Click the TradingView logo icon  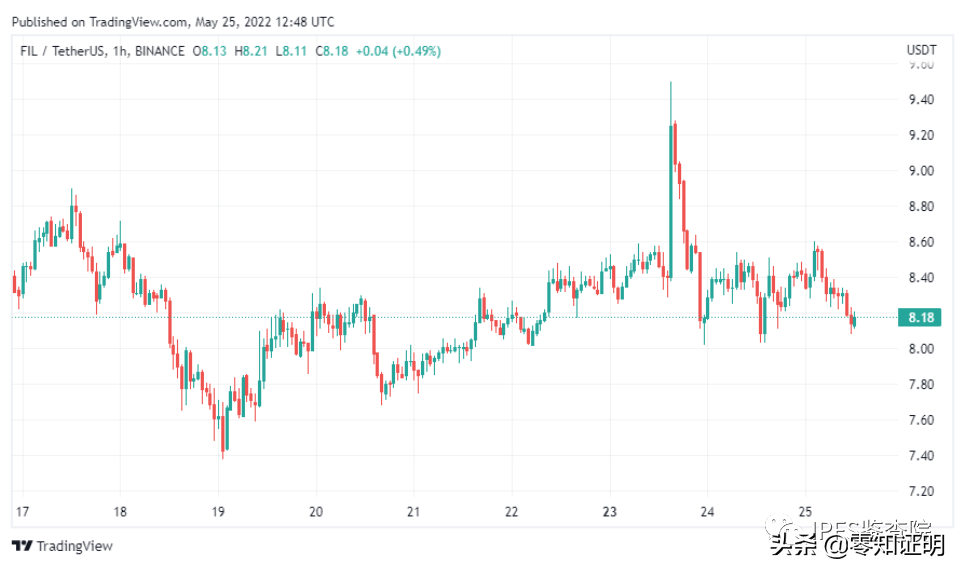point(22,546)
